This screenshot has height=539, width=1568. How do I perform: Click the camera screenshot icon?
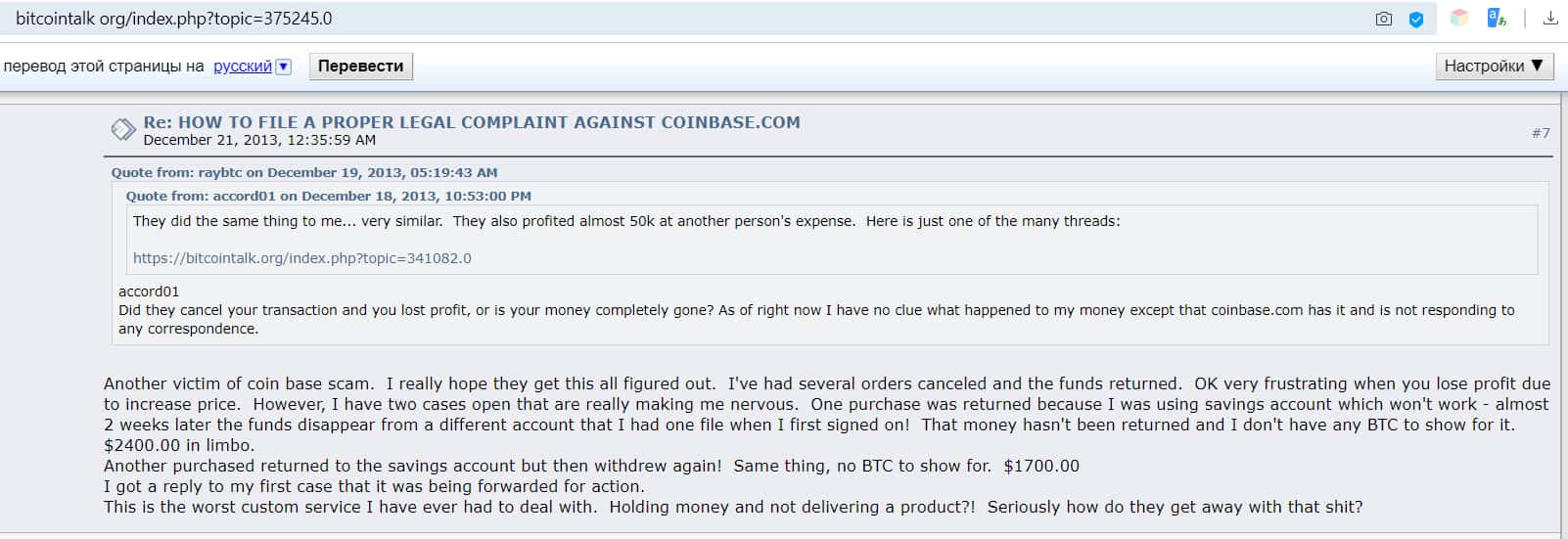point(1383,19)
